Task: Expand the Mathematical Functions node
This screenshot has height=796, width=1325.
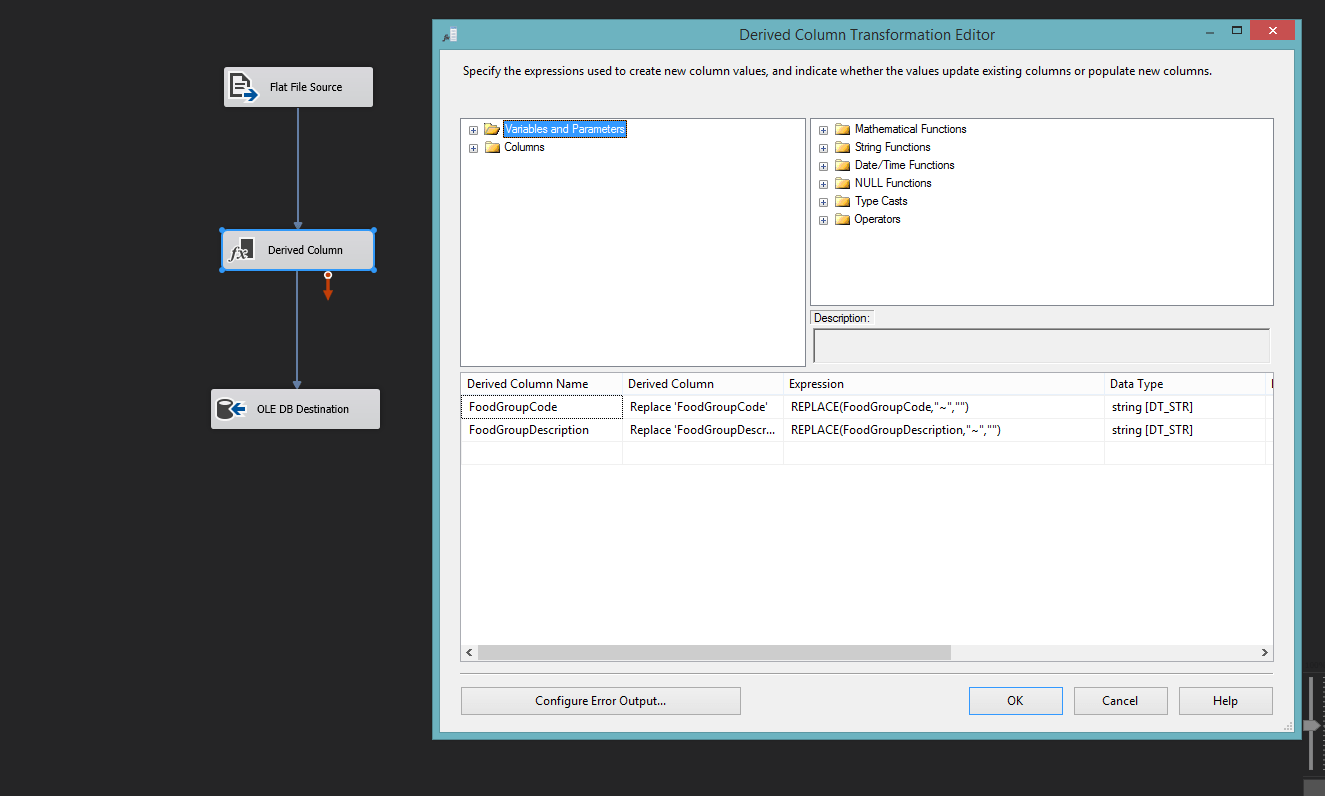Action: (823, 130)
